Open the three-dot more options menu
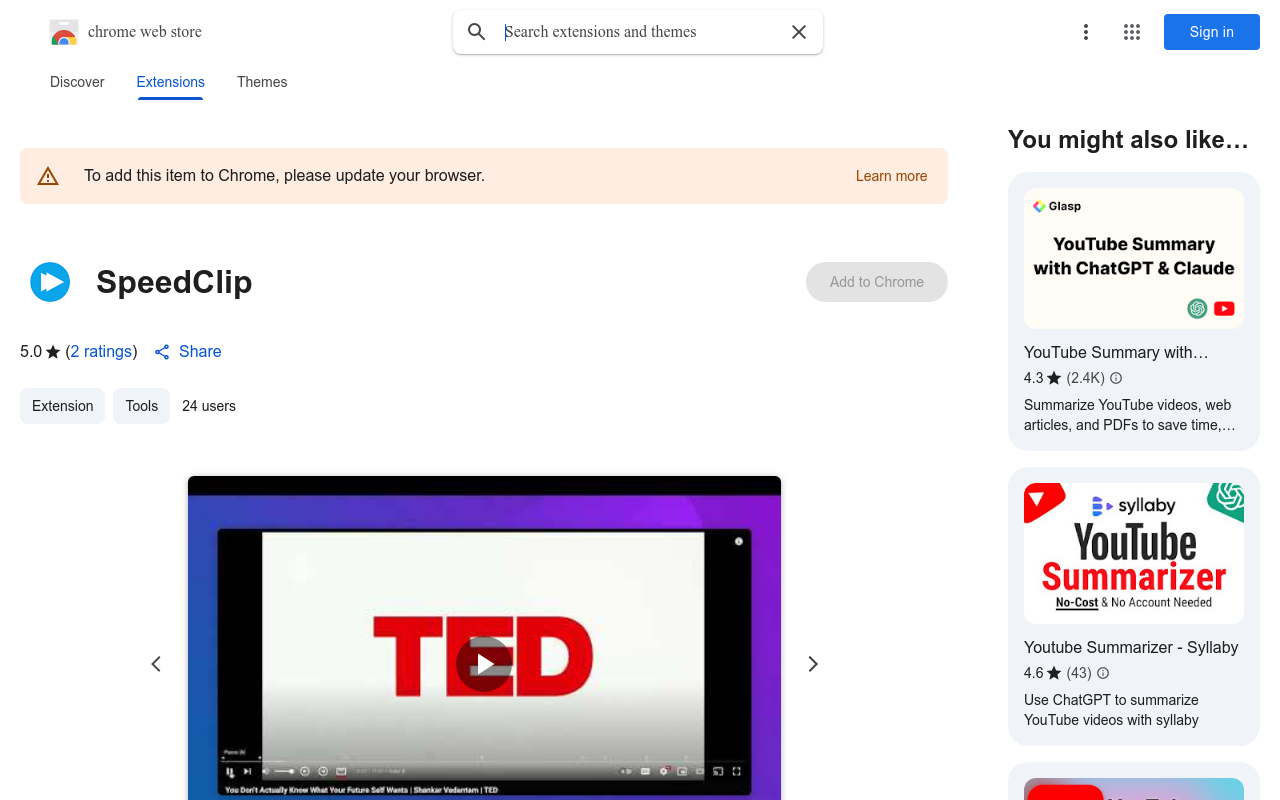Image resolution: width=1280 pixels, height=800 pixels. tap(1086, 32)
